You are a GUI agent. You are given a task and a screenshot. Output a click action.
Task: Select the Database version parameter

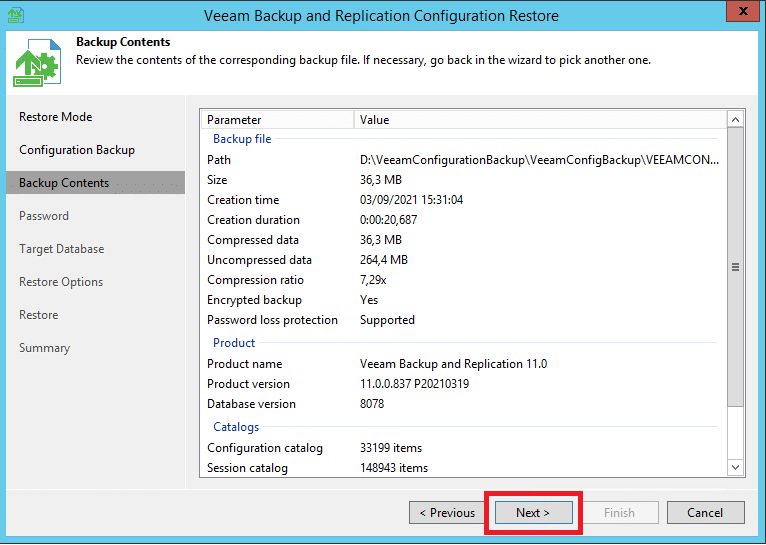[252, 404]
